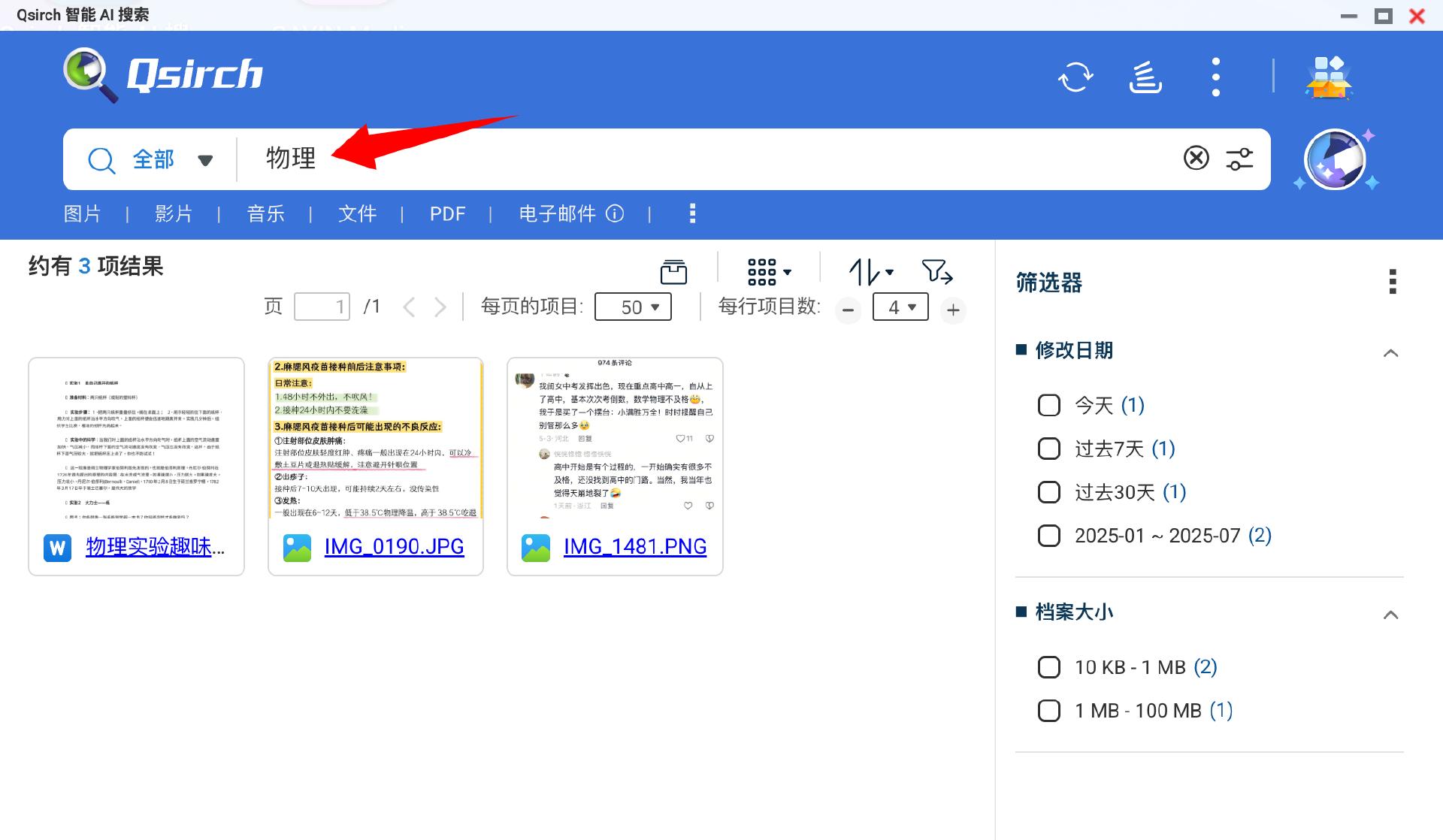Click the archive box icon above results
The width and height of the screenshot is (1443, 840).
pyautogui.click(x=673, y=271)
